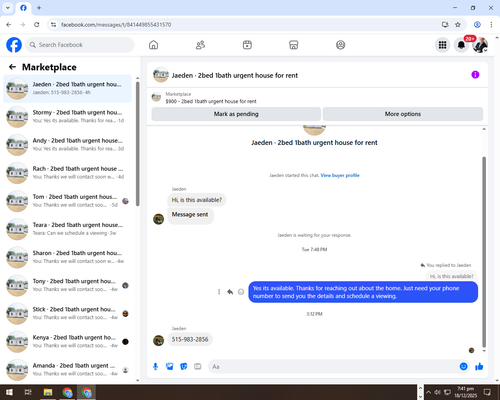Open the account profile picture menu
Image resolution: width=500 pixels, height=400 pixels.
[480, 45]
